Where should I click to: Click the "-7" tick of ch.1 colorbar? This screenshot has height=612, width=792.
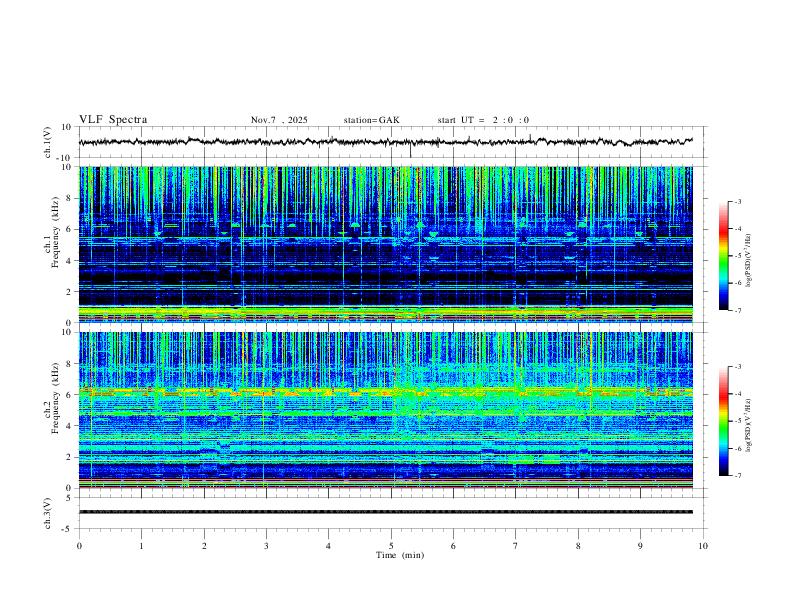[737, 310]
